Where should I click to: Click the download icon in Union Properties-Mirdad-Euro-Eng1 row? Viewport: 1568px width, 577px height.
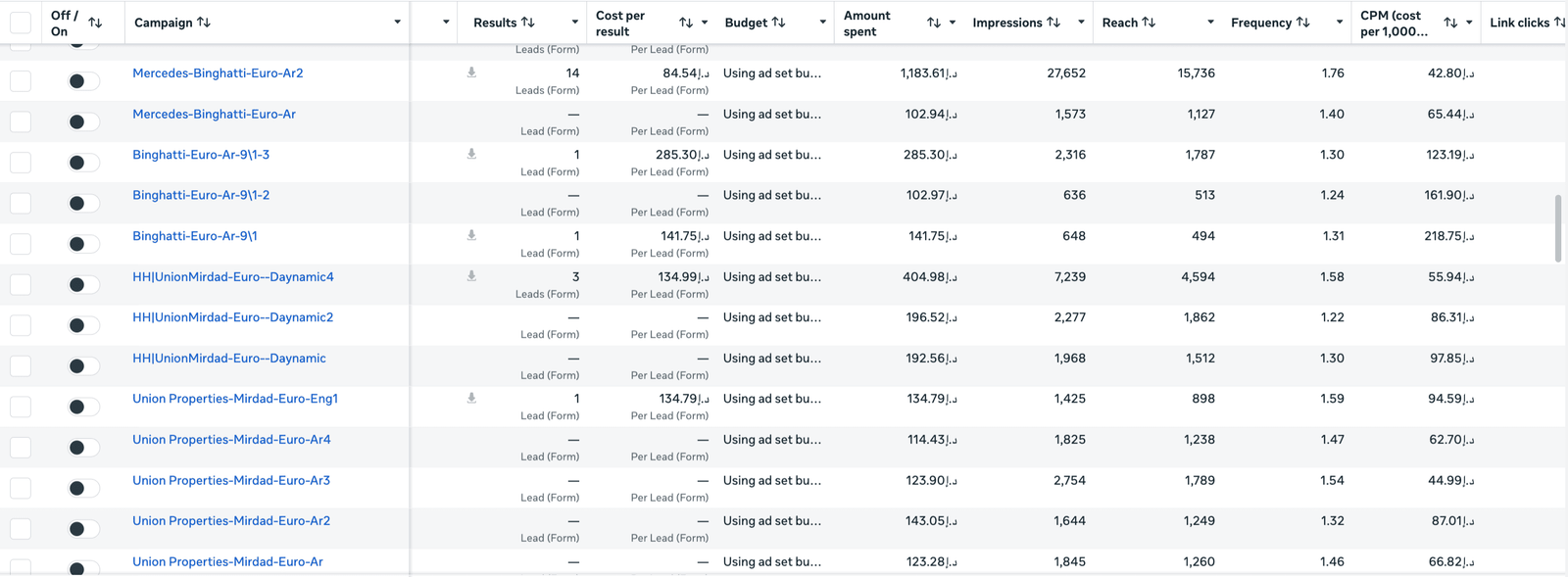point(471,398)
